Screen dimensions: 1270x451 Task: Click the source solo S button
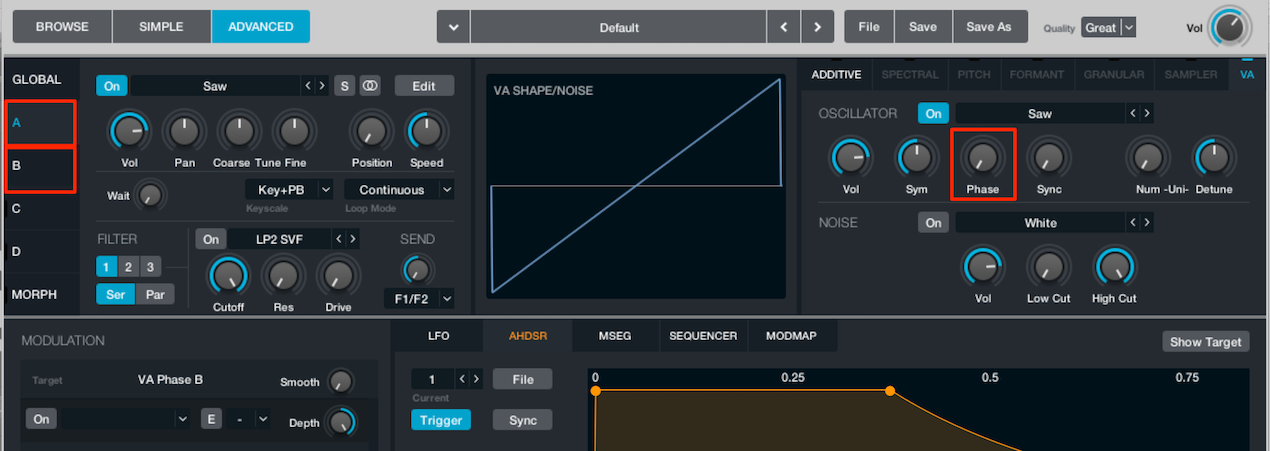tap(344, 86)
